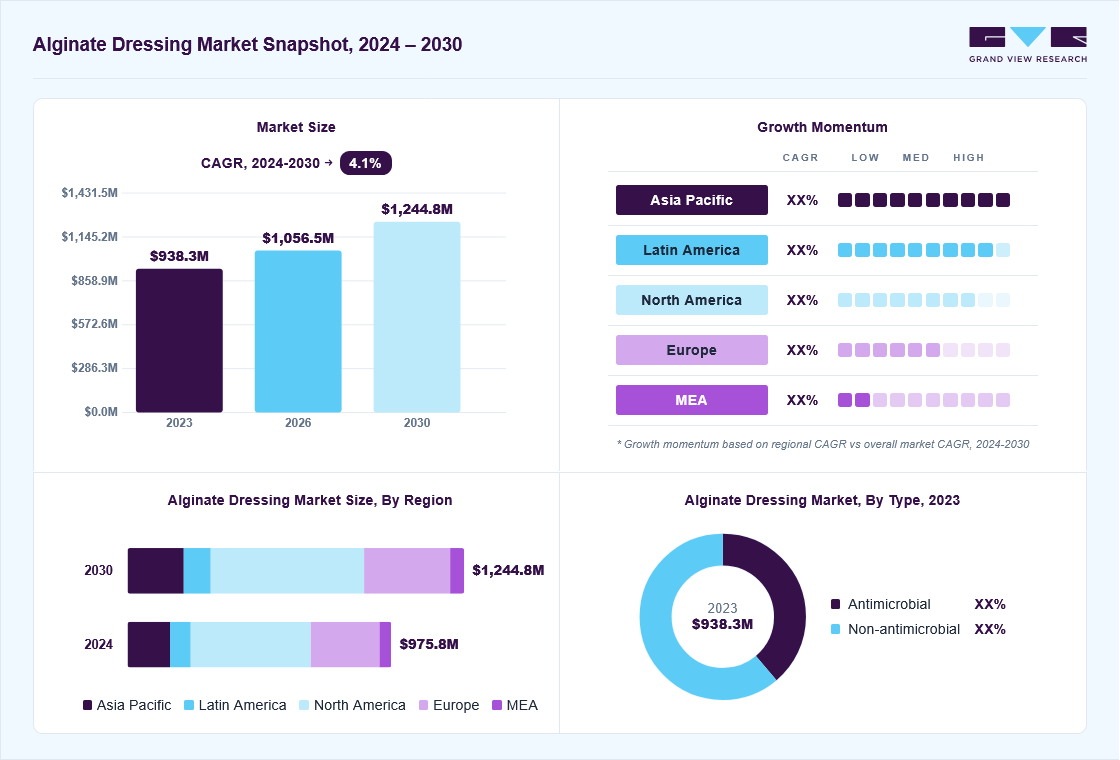Click the Grand View Research logo
Image resolution: width=1120 pixels, height=760 pixels.
pos(1028,45)
